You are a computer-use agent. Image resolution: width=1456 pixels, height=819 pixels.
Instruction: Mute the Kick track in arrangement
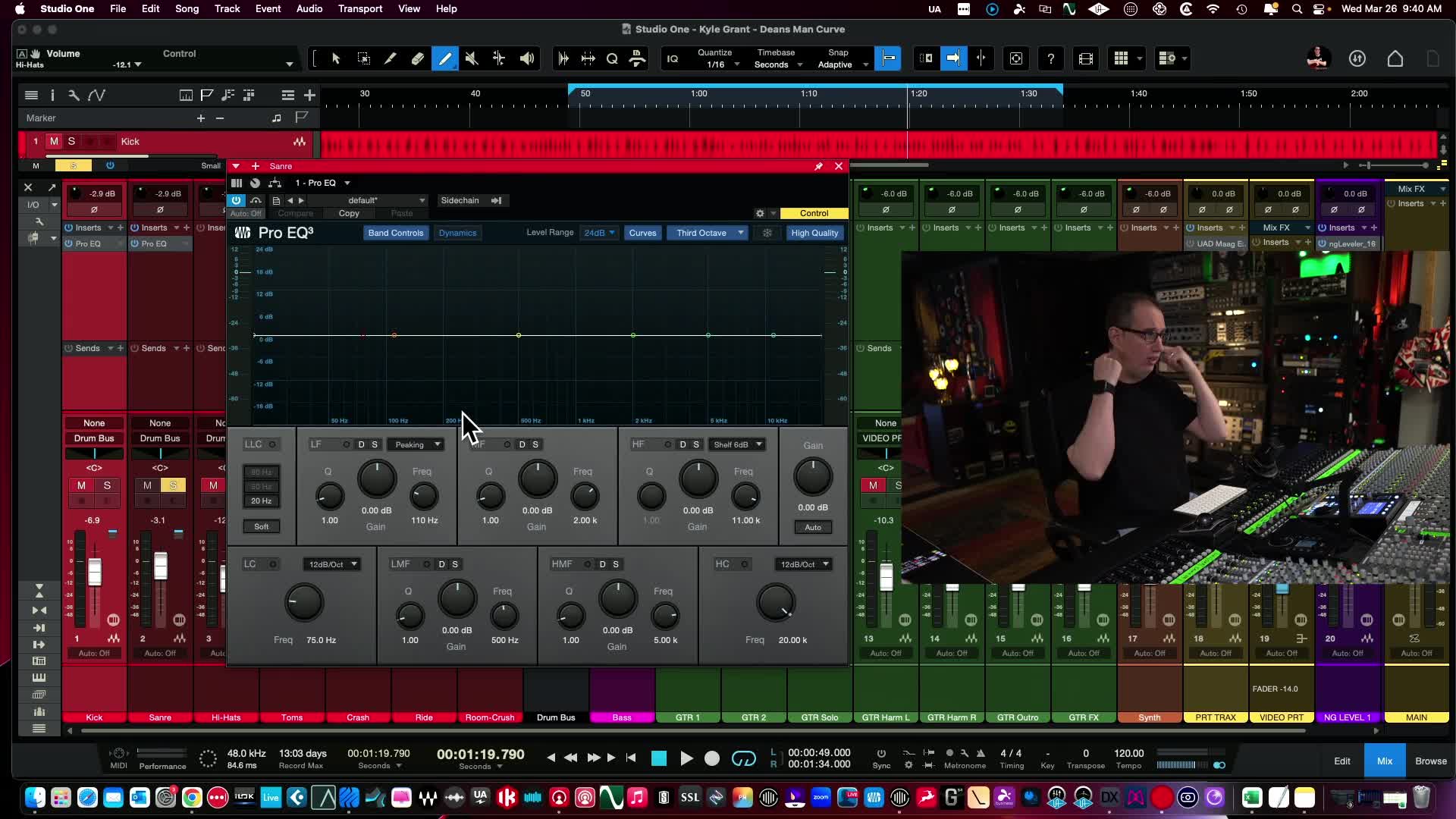[x=54, y=141]
